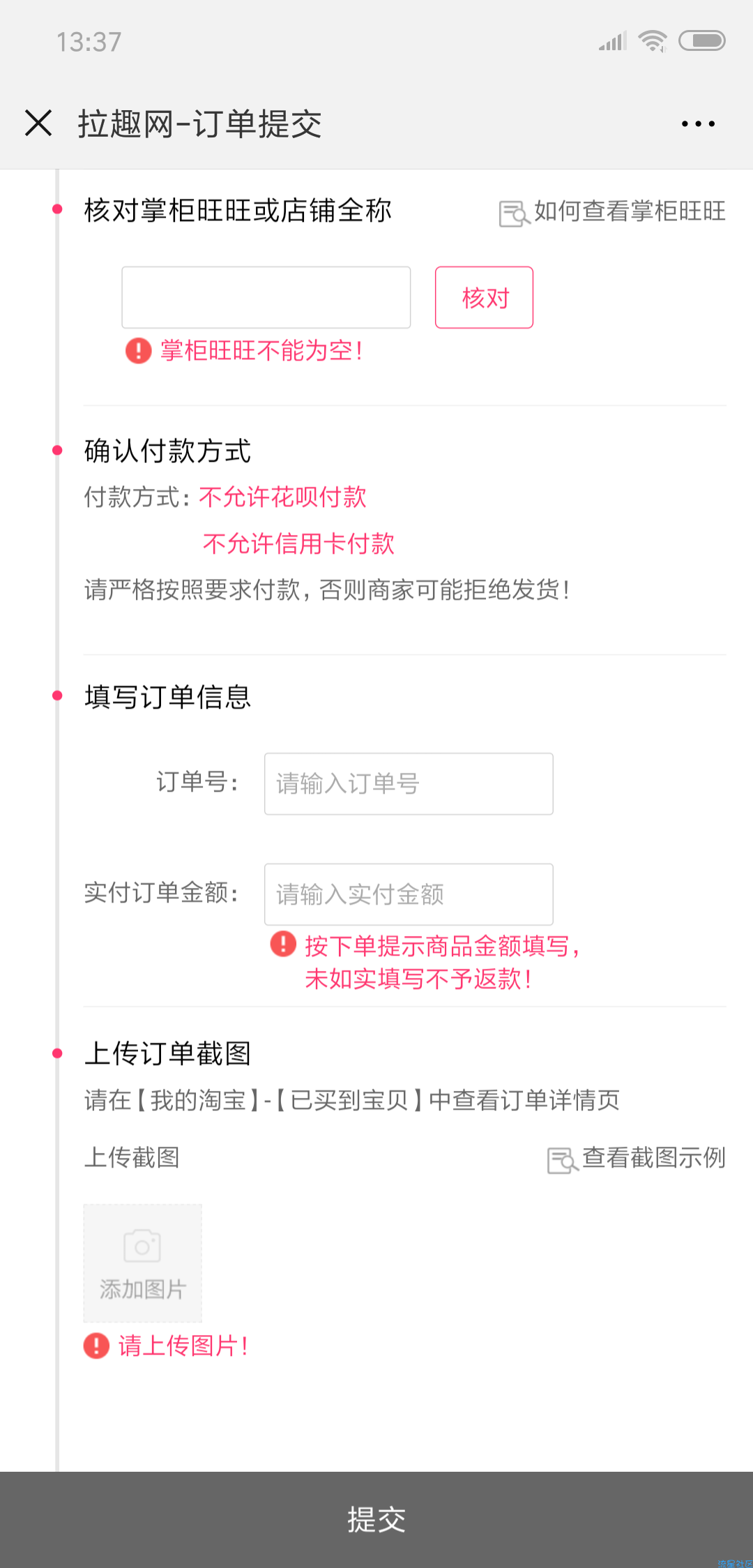Select the 确认付款方式 section heading

pos(167,451)
